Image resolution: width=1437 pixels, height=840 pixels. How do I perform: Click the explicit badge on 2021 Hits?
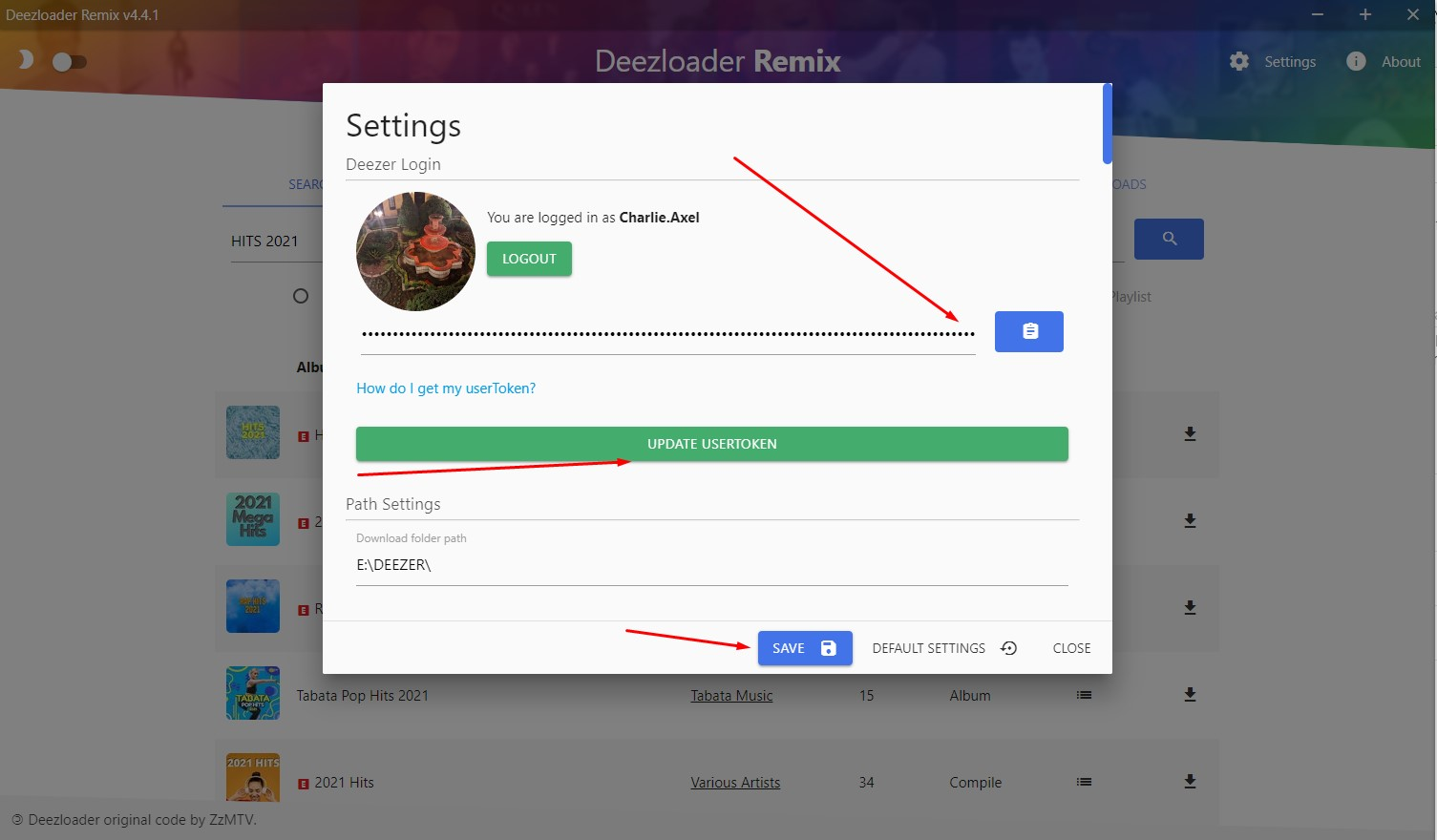[x=304, y=784]
